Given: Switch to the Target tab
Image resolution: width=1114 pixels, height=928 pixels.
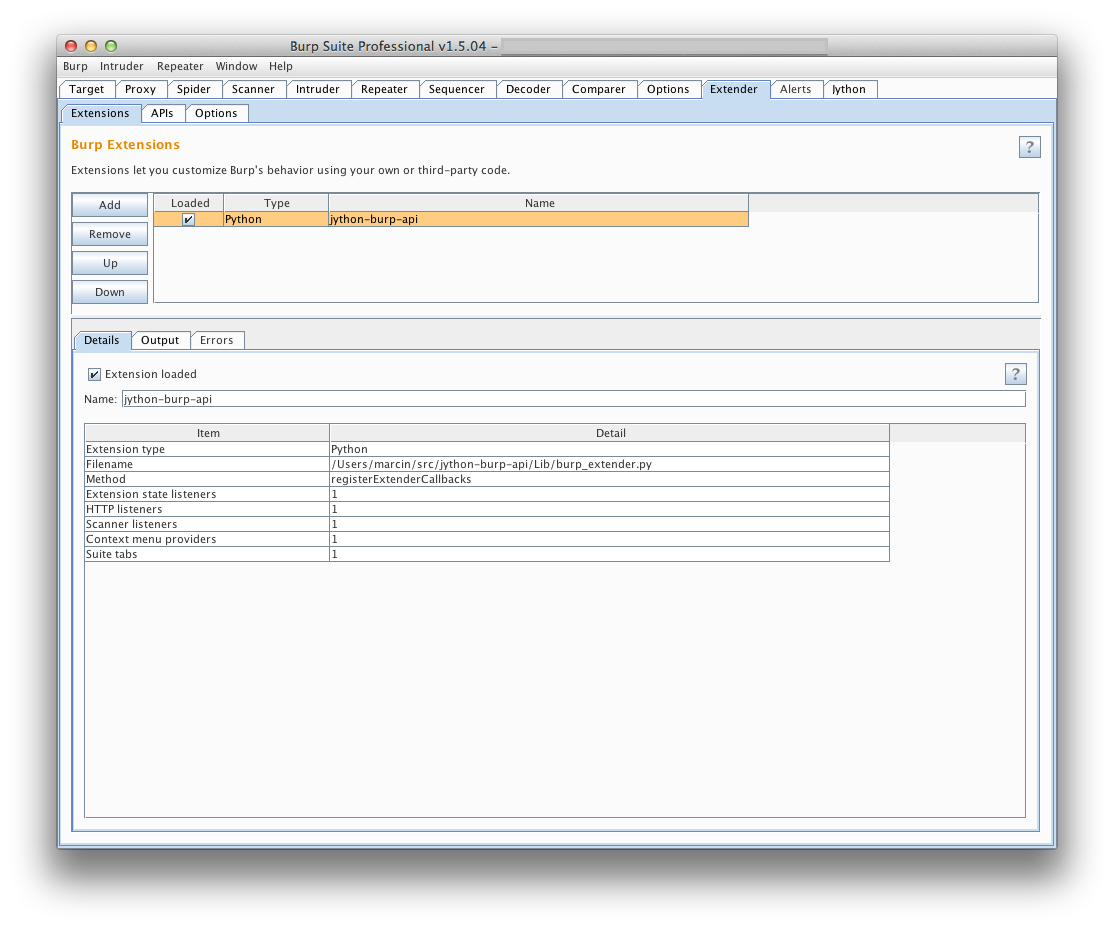Looking at the screenshot, I should tap(87, 89).
